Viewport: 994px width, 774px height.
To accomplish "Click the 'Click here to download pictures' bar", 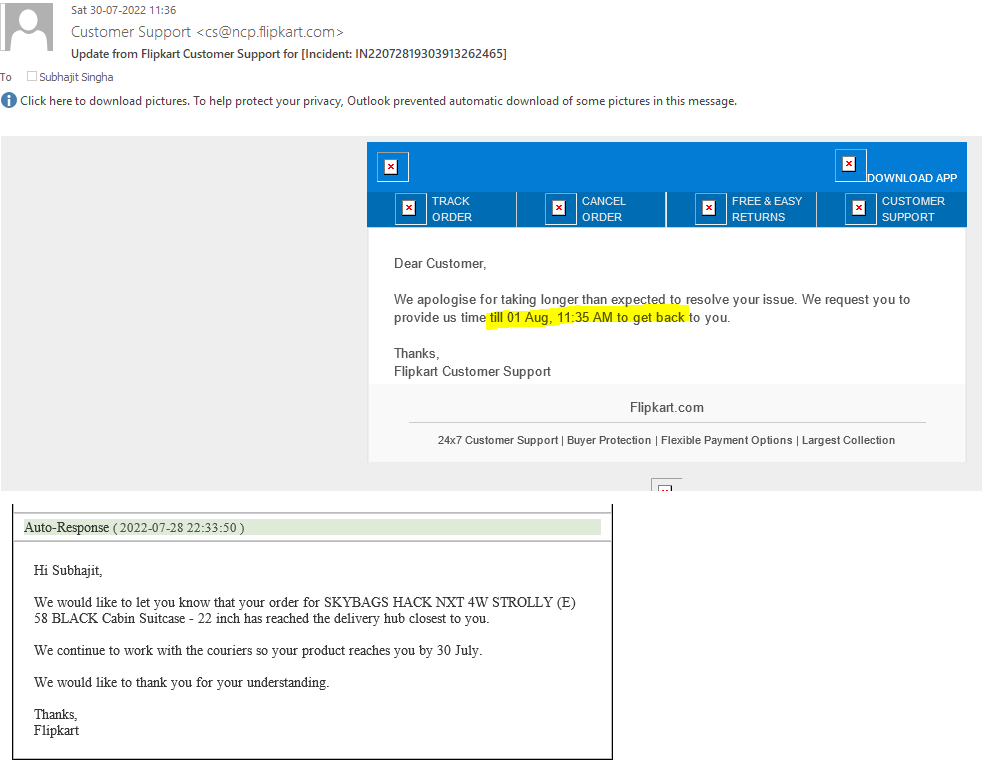I will click(x=378, y=101).
